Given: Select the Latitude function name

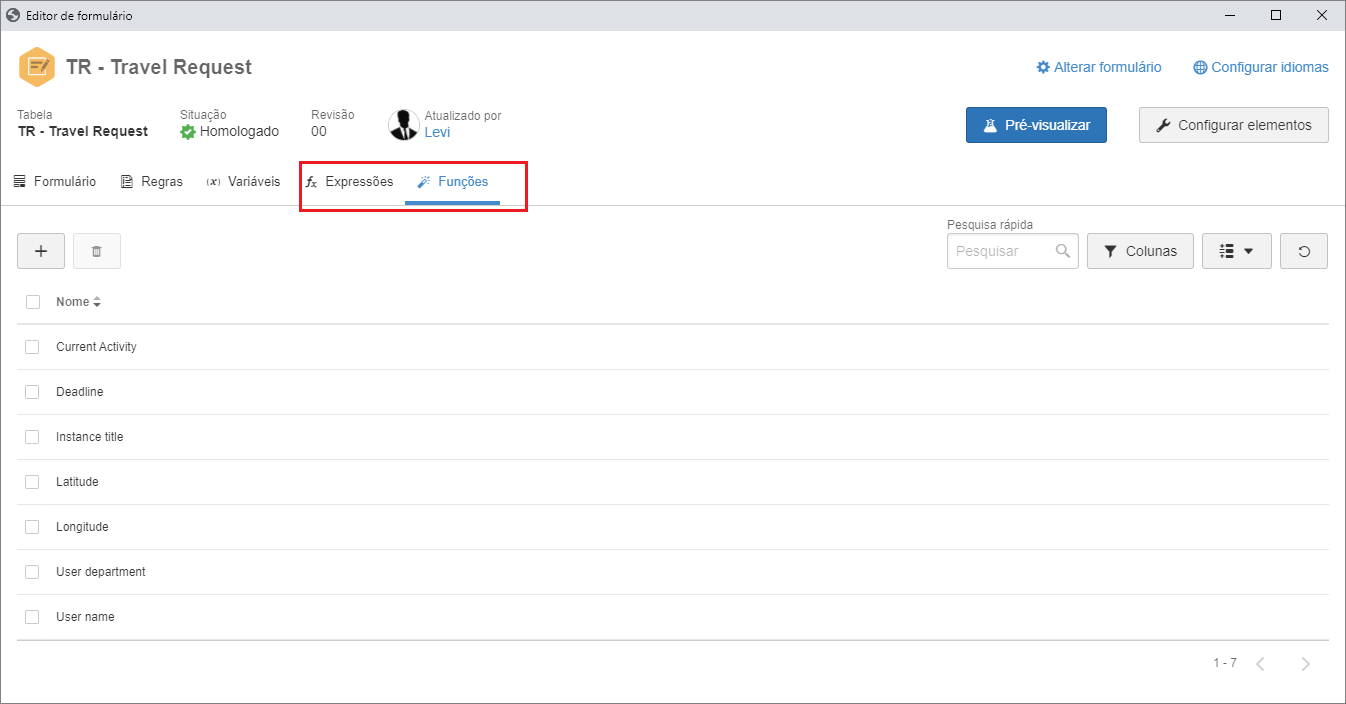Looking at the screenshot, I should [x=77, y=482].
